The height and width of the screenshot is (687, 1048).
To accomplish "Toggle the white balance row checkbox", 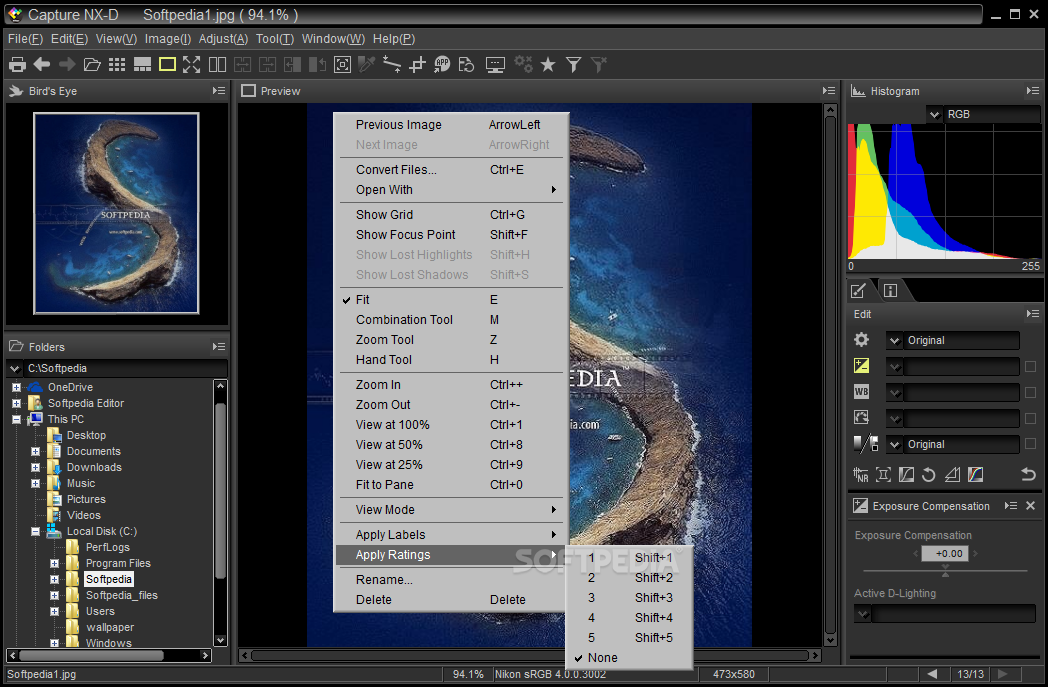I will pyautogui.click(x=1030, y=392).
